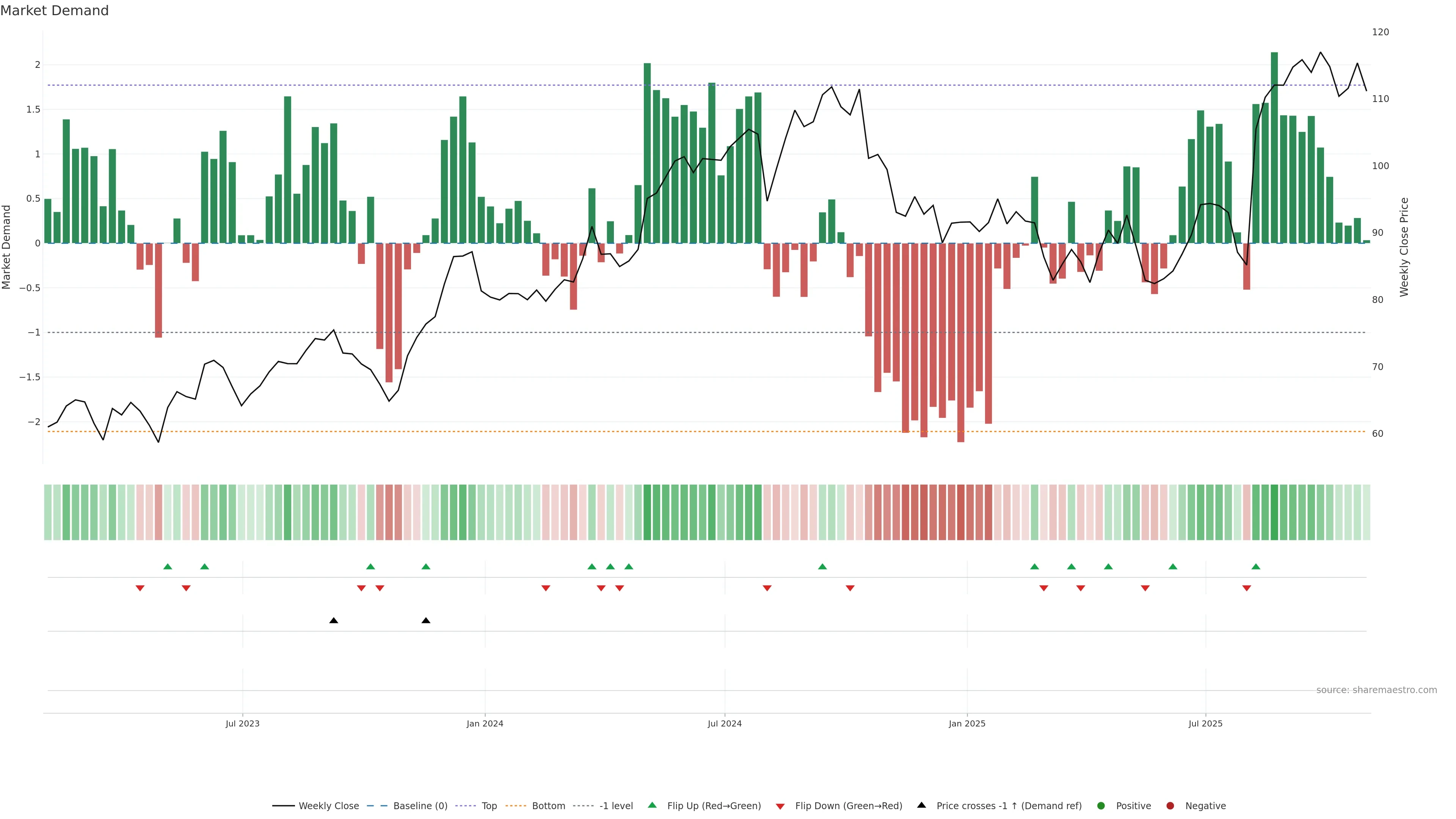Toggle Baseline (0) legend item
Image resolution: width=1456 pixels, height=819 pixels.
pyautogui.click(x=420, y=806)
